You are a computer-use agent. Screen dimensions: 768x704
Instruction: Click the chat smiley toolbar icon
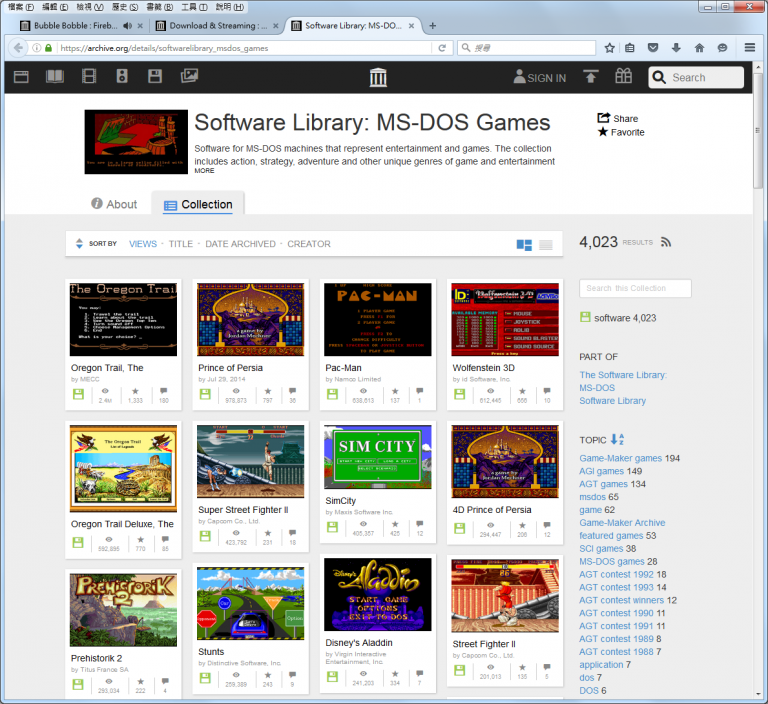click(722, 48)
